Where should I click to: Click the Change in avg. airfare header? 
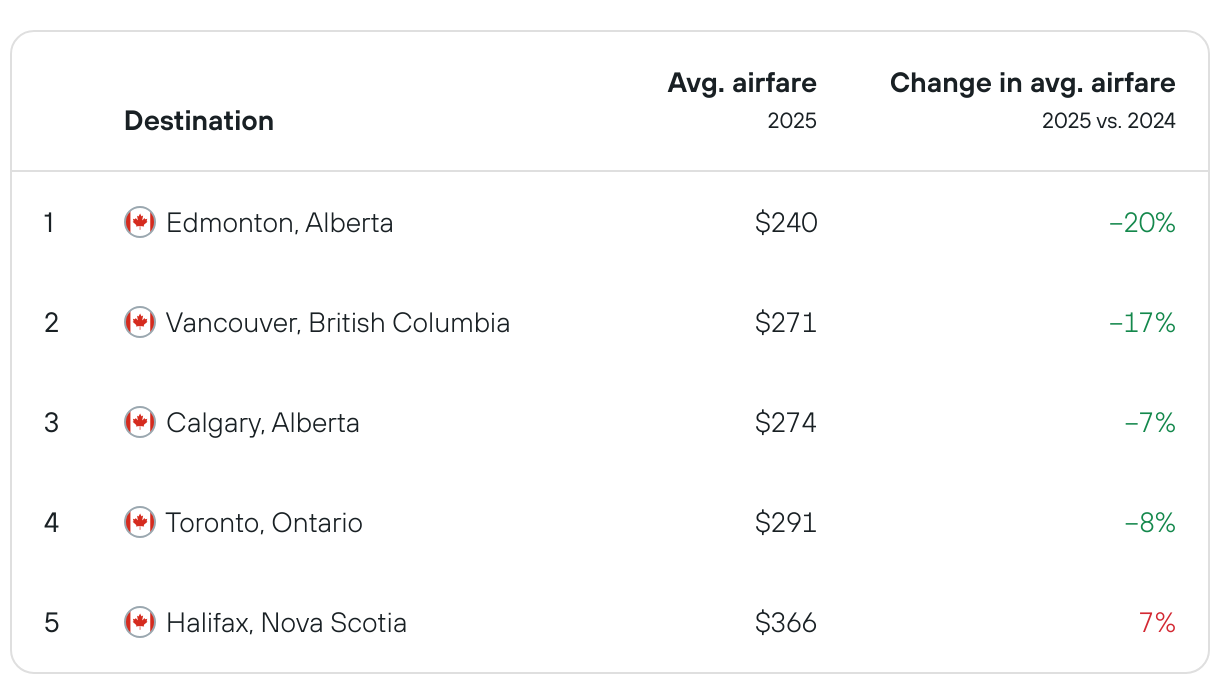click(1033, 82)
